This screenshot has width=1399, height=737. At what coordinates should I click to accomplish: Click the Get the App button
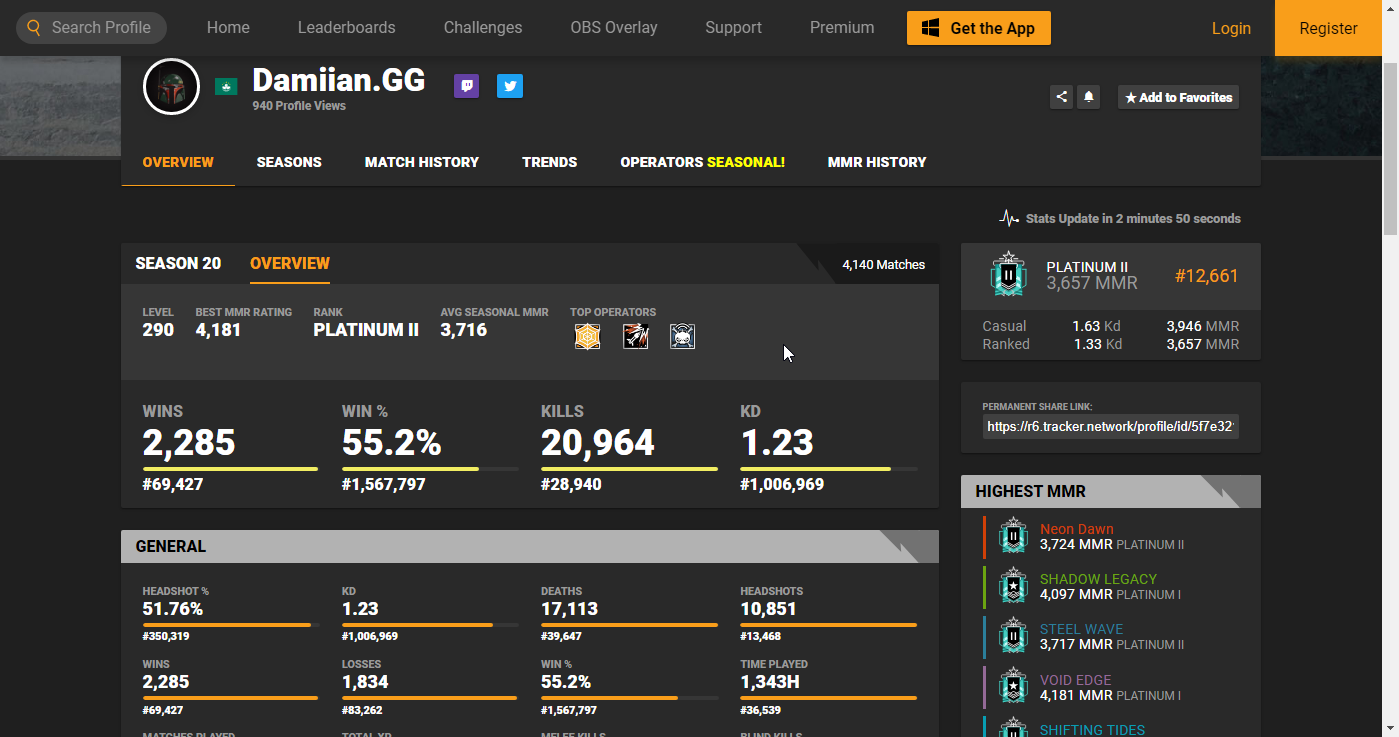[x=978, y=28]
